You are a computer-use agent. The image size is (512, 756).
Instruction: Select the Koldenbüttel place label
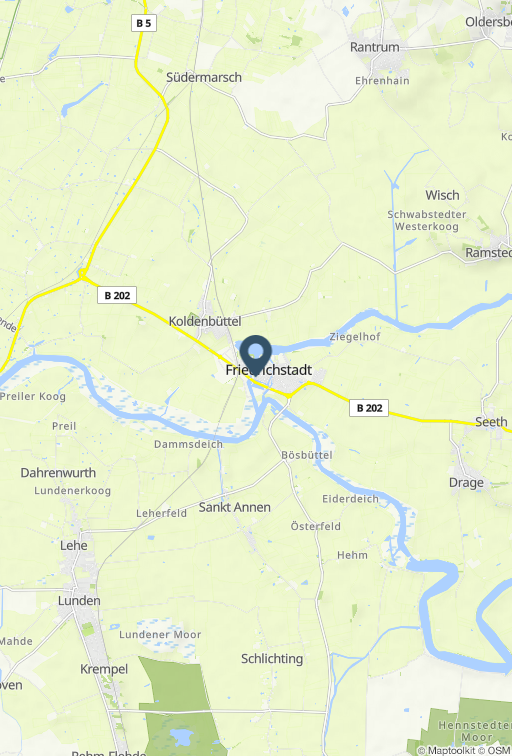tap(205, 321)
